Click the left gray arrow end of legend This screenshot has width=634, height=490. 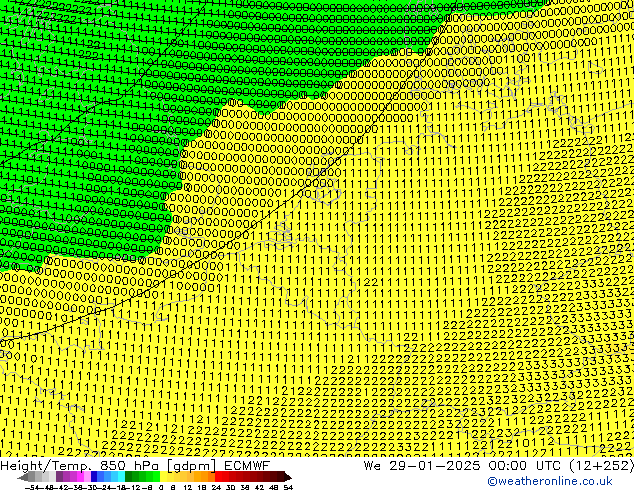point(23,477)
